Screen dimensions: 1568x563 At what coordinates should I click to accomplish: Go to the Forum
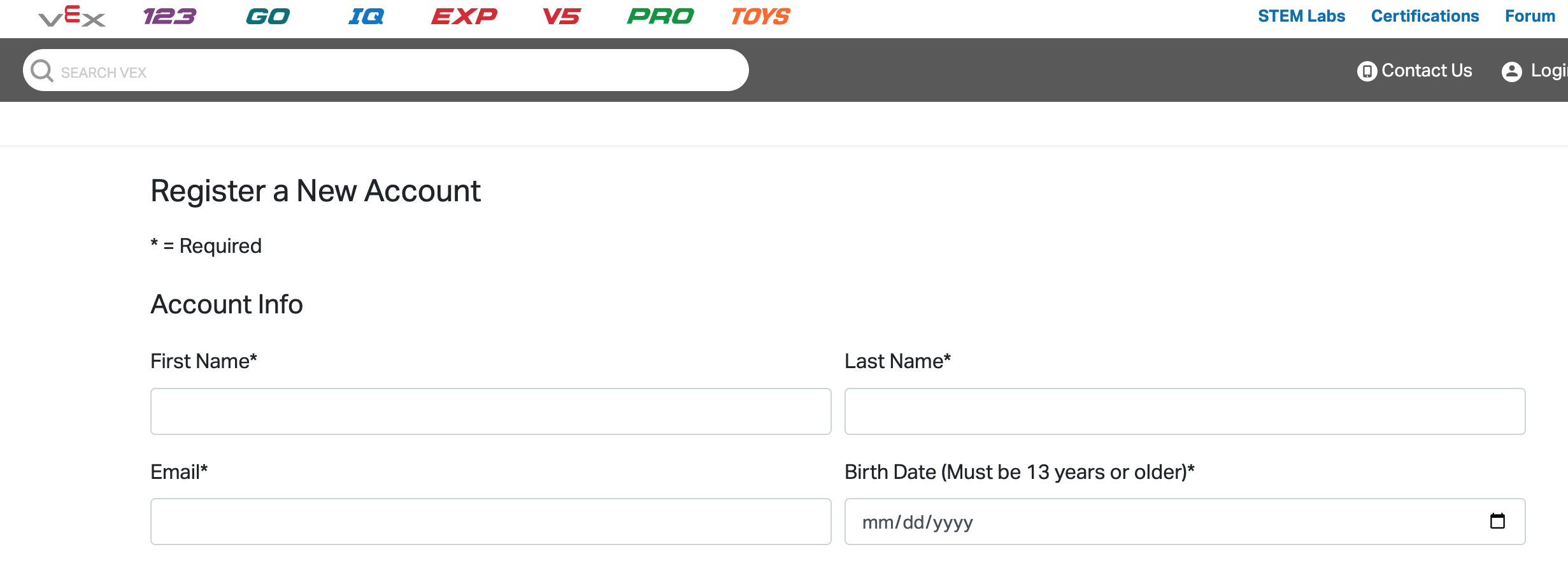click(1529, 15)
